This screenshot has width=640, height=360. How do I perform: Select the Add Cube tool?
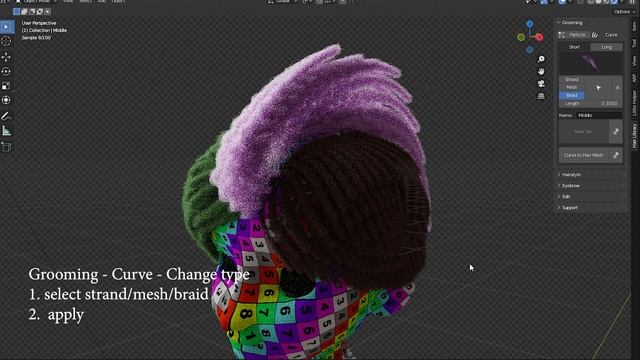click(6, 147)
